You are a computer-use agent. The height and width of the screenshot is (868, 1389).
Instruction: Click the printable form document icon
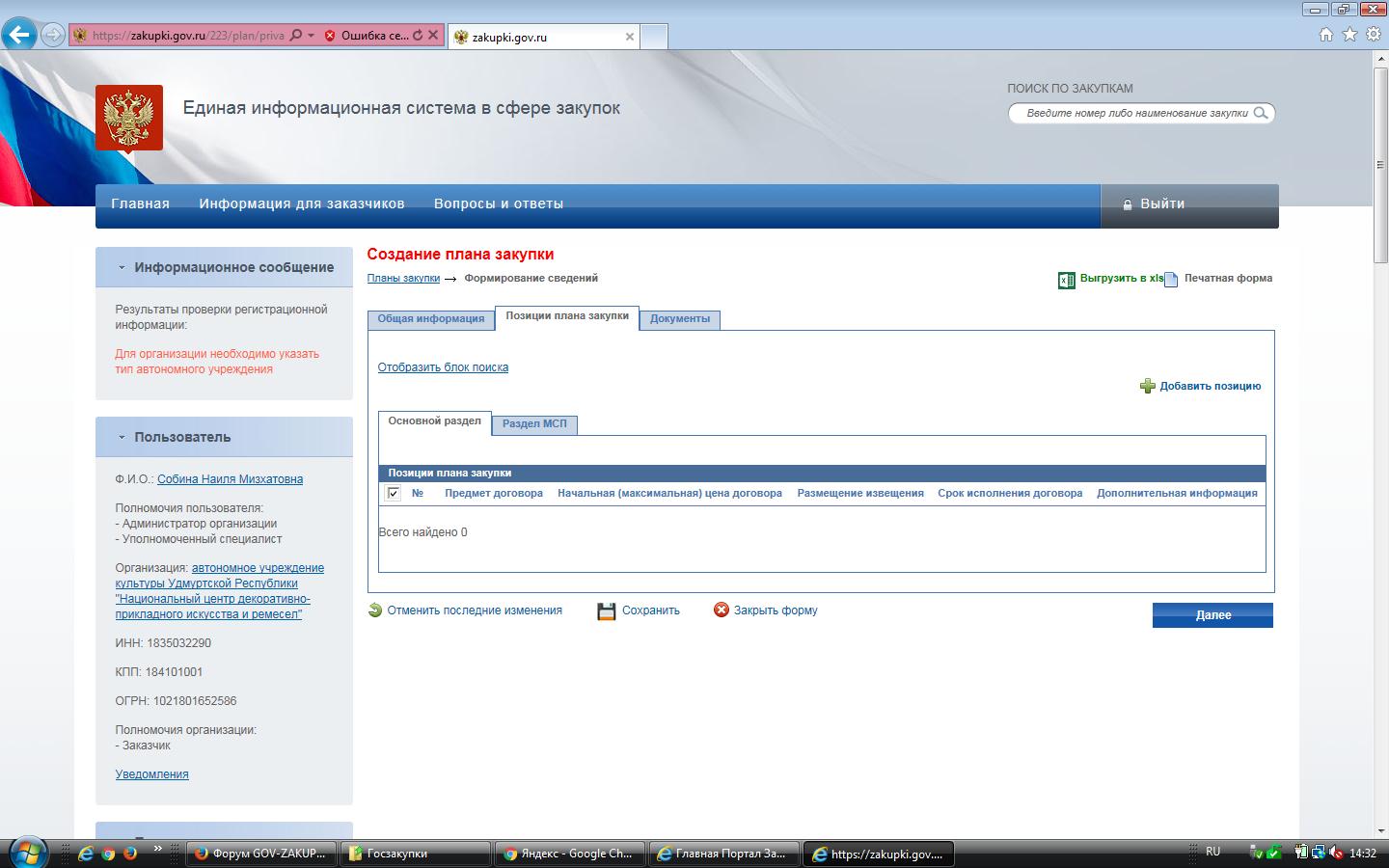point(1171,280)
